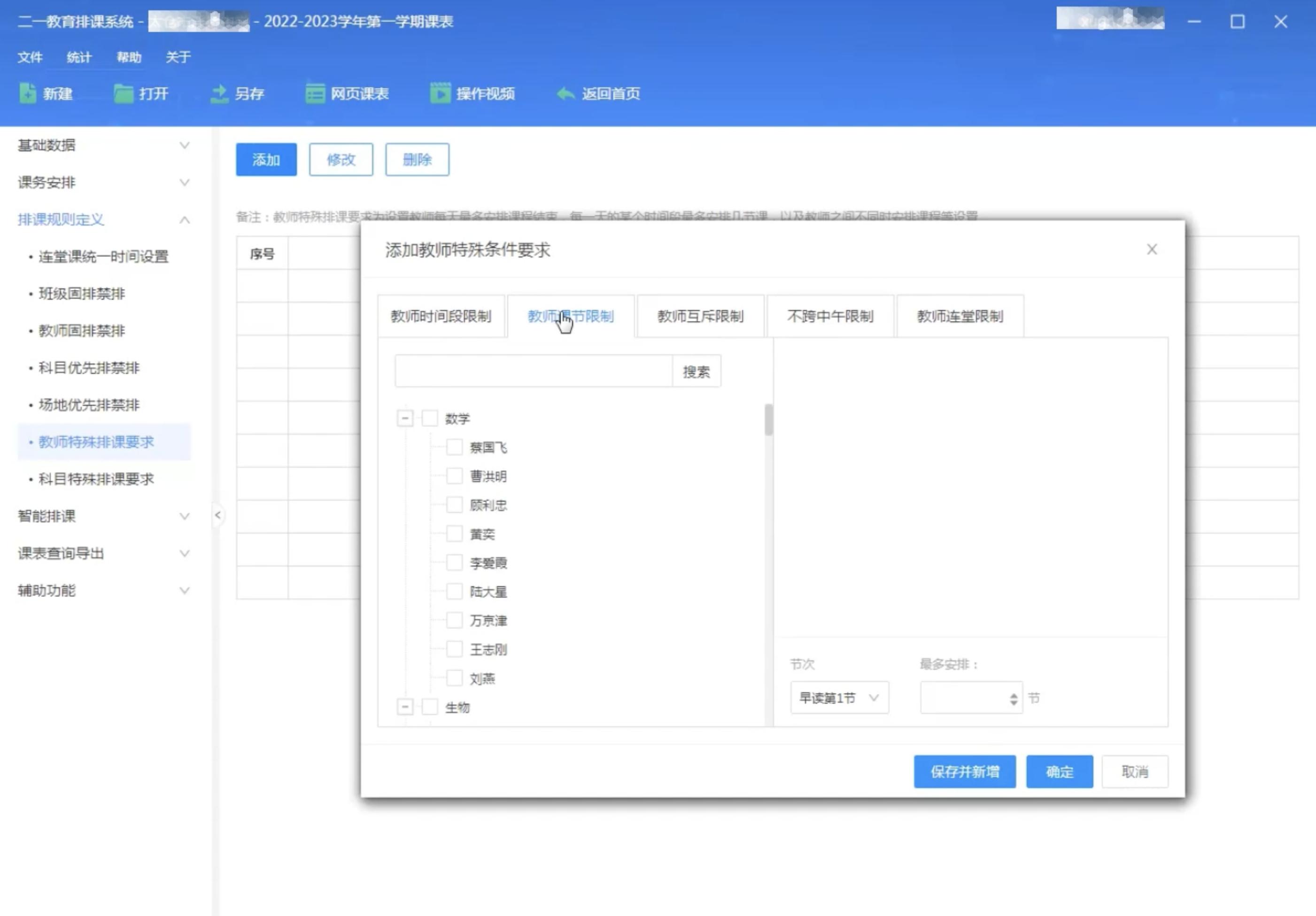1316x916 pixels.
Task: Click the 保存并新增 button
Action: [965, 771]
